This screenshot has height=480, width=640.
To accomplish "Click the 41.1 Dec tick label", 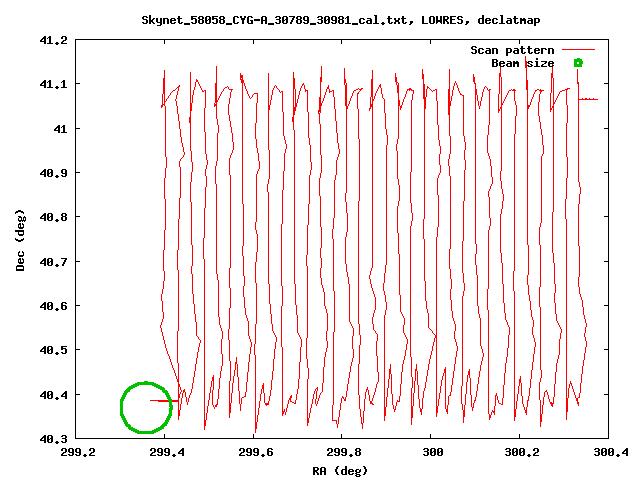I will tap(53, 84).
